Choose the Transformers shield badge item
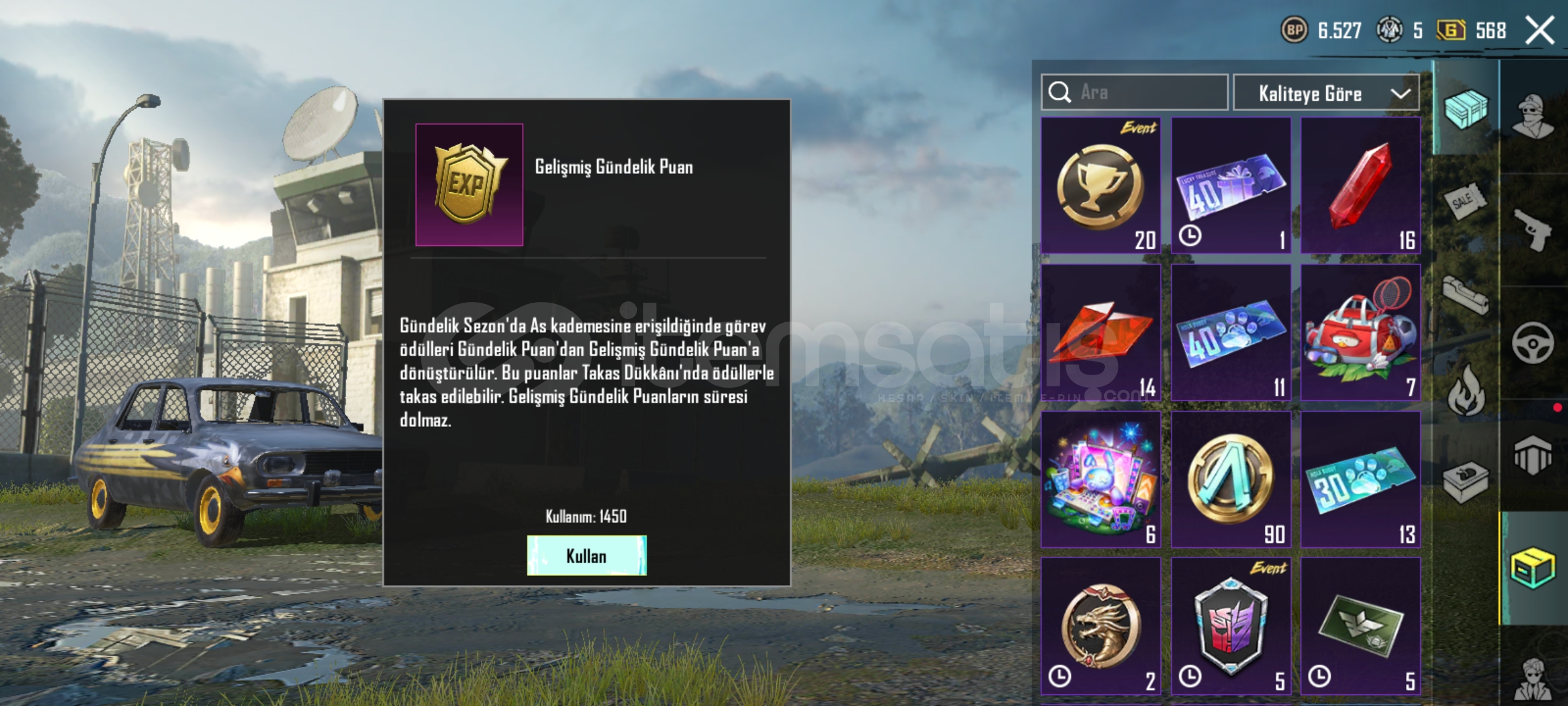The width and height of the screenshot is (1568, 706). click(x=1231, y=626)
